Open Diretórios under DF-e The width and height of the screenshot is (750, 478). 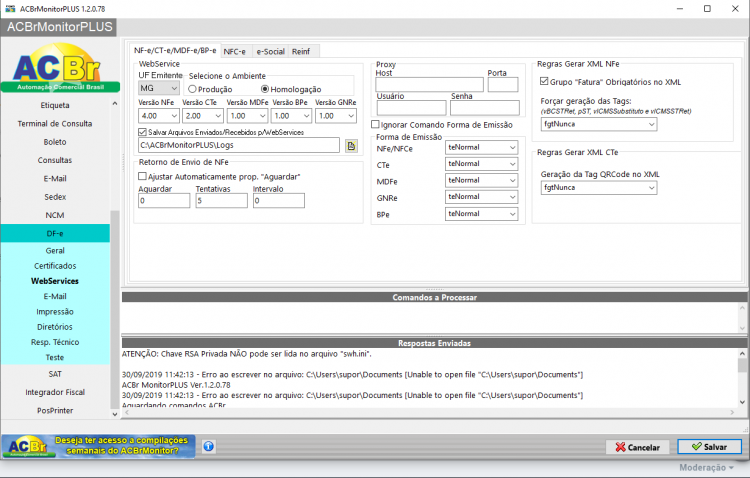tap(55, 327)
